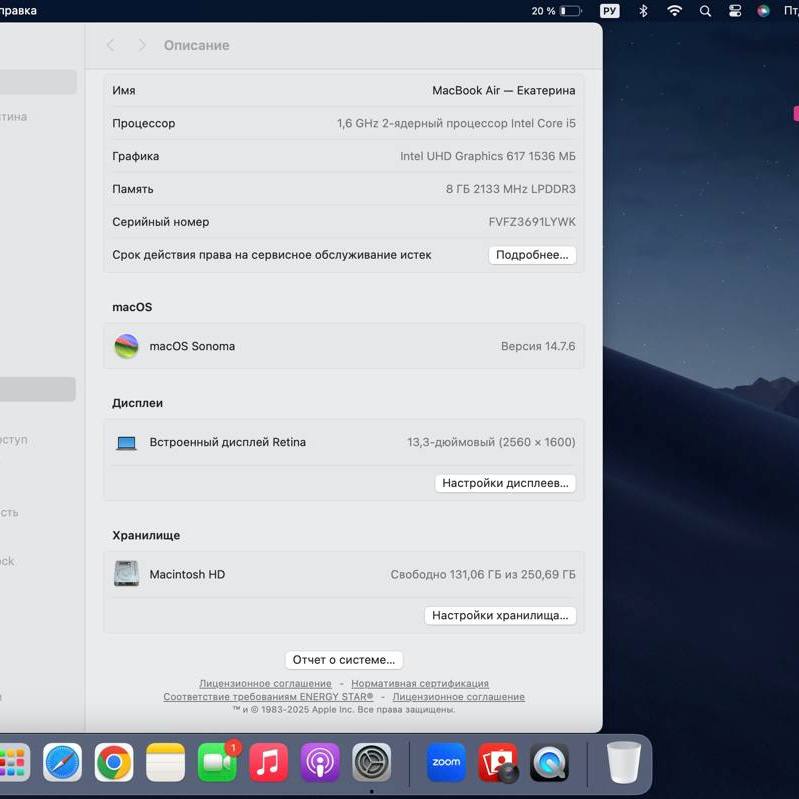The image size is (799, 799).
Task: Click the built-in Retina display icon
Action: pos(126,443)
